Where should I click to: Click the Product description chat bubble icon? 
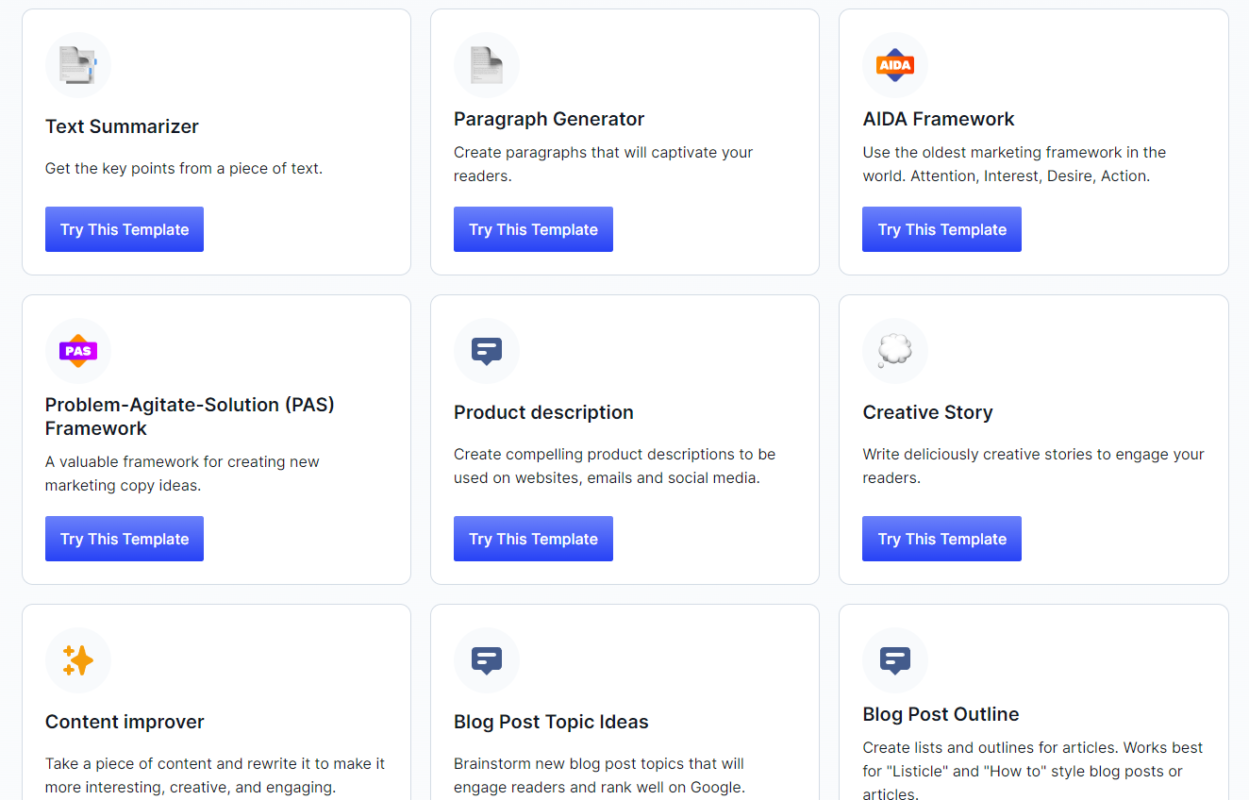pyautogui.click(x=487, y=351)
